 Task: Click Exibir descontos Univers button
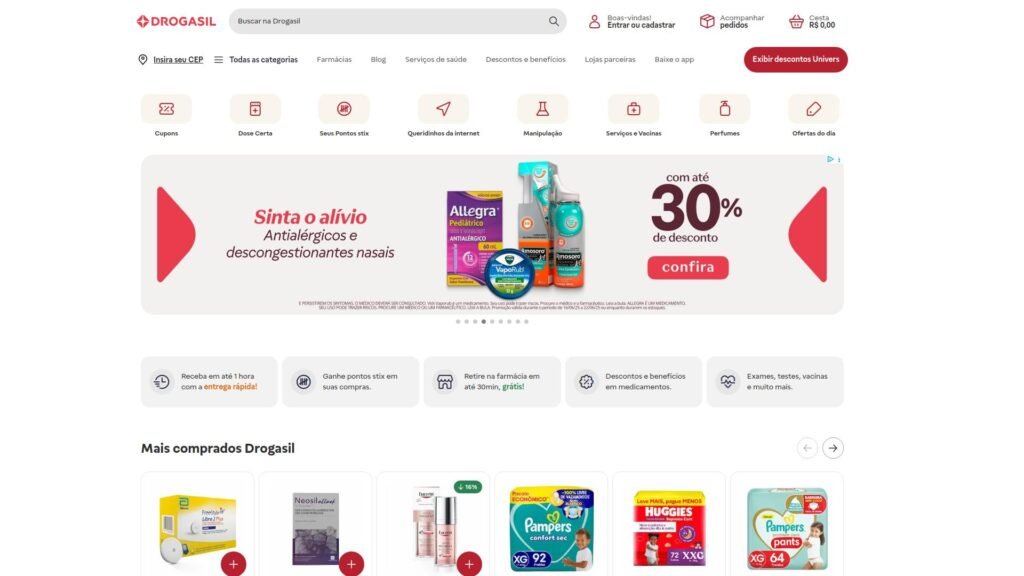tap(795, 59)
